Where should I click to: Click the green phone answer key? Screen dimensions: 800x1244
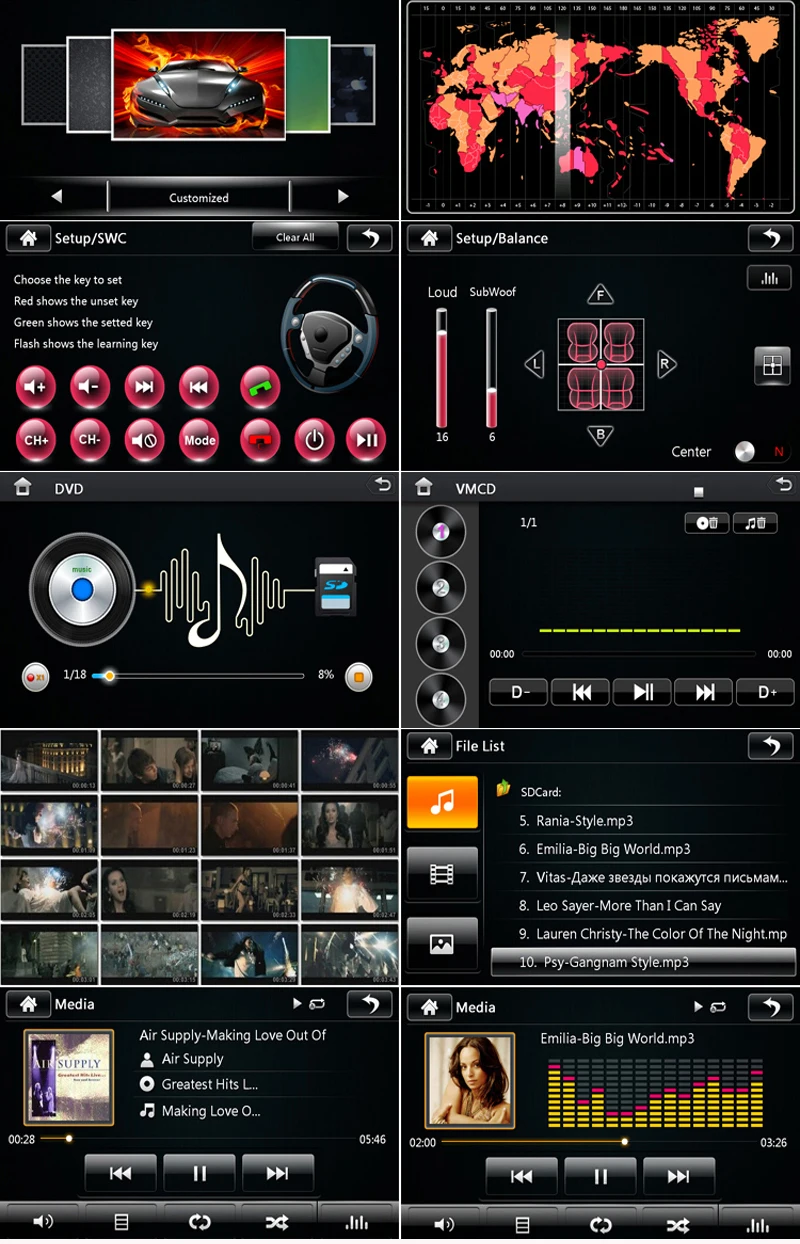(260, 387)
